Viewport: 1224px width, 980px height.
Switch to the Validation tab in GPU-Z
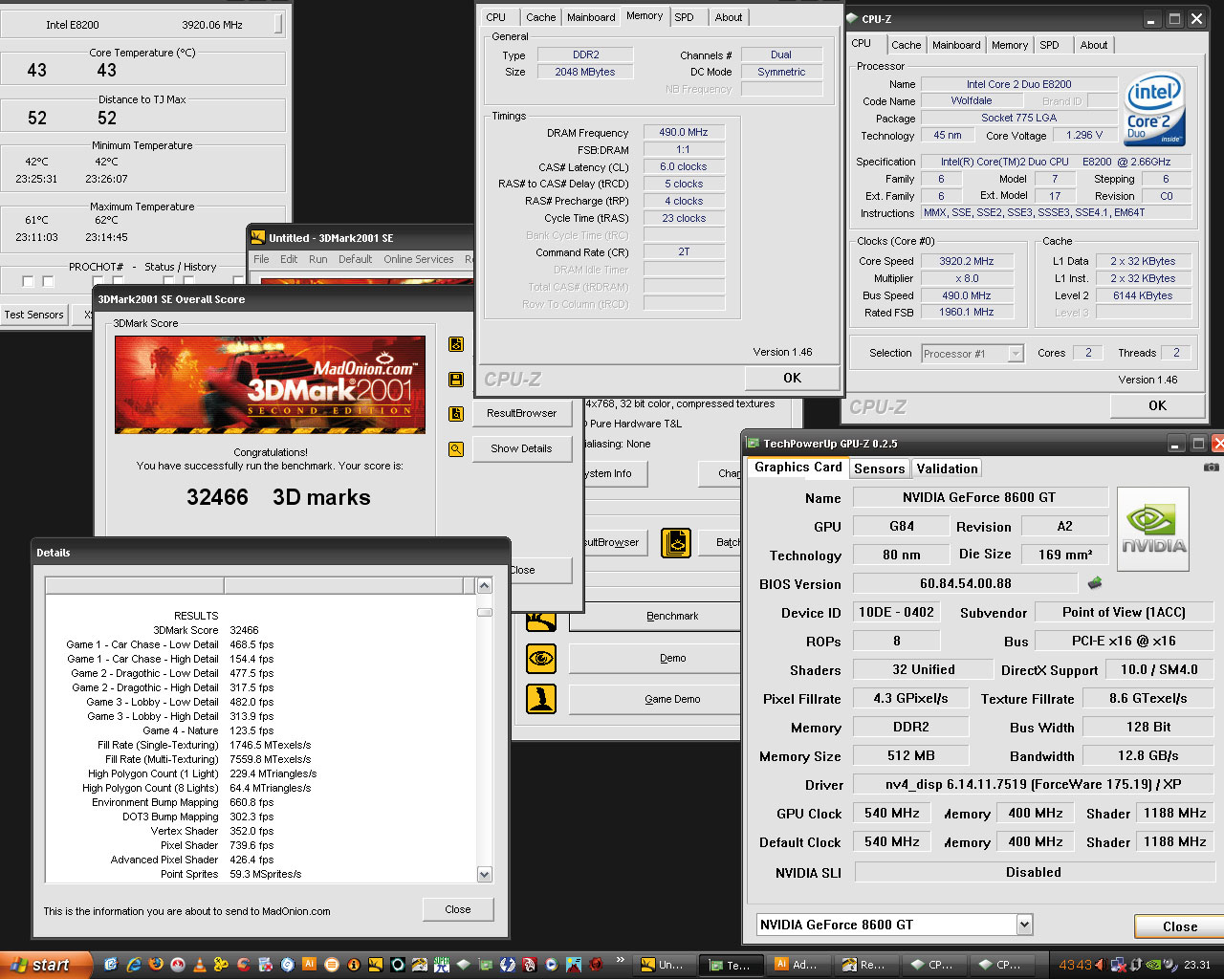point(947,468)
